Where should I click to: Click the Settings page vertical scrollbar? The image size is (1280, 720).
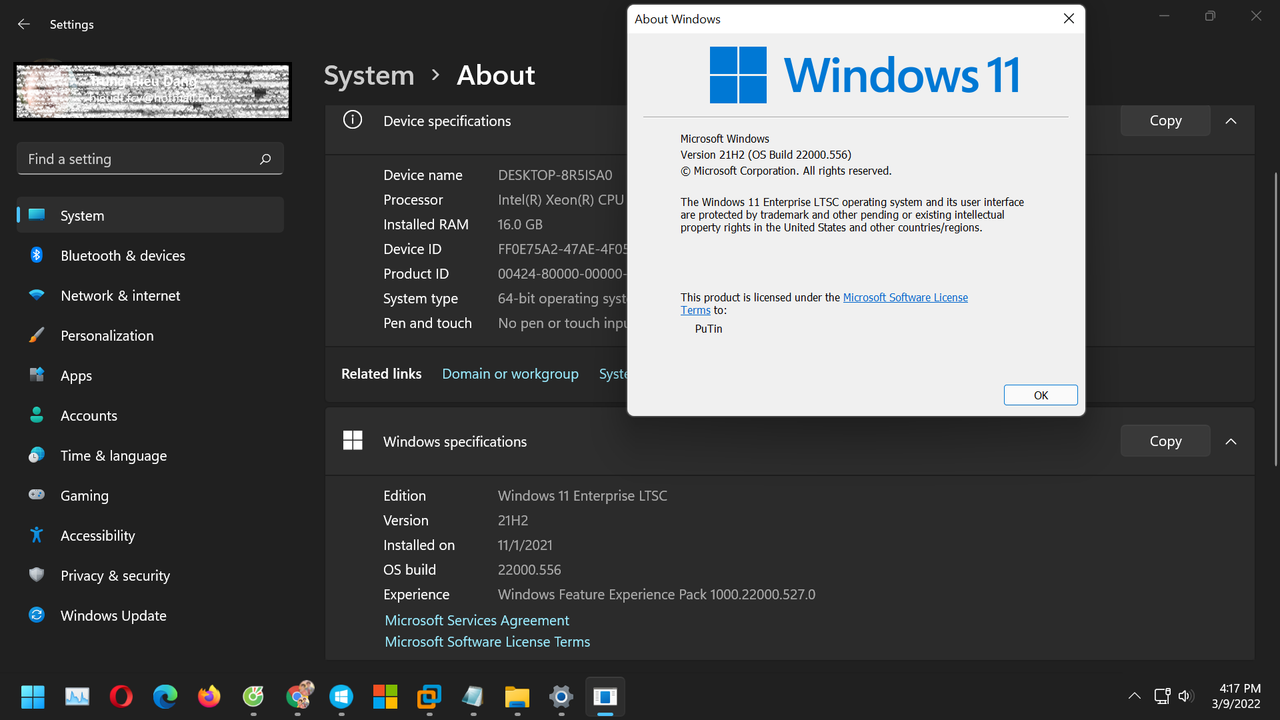(x=1274, y=318)
